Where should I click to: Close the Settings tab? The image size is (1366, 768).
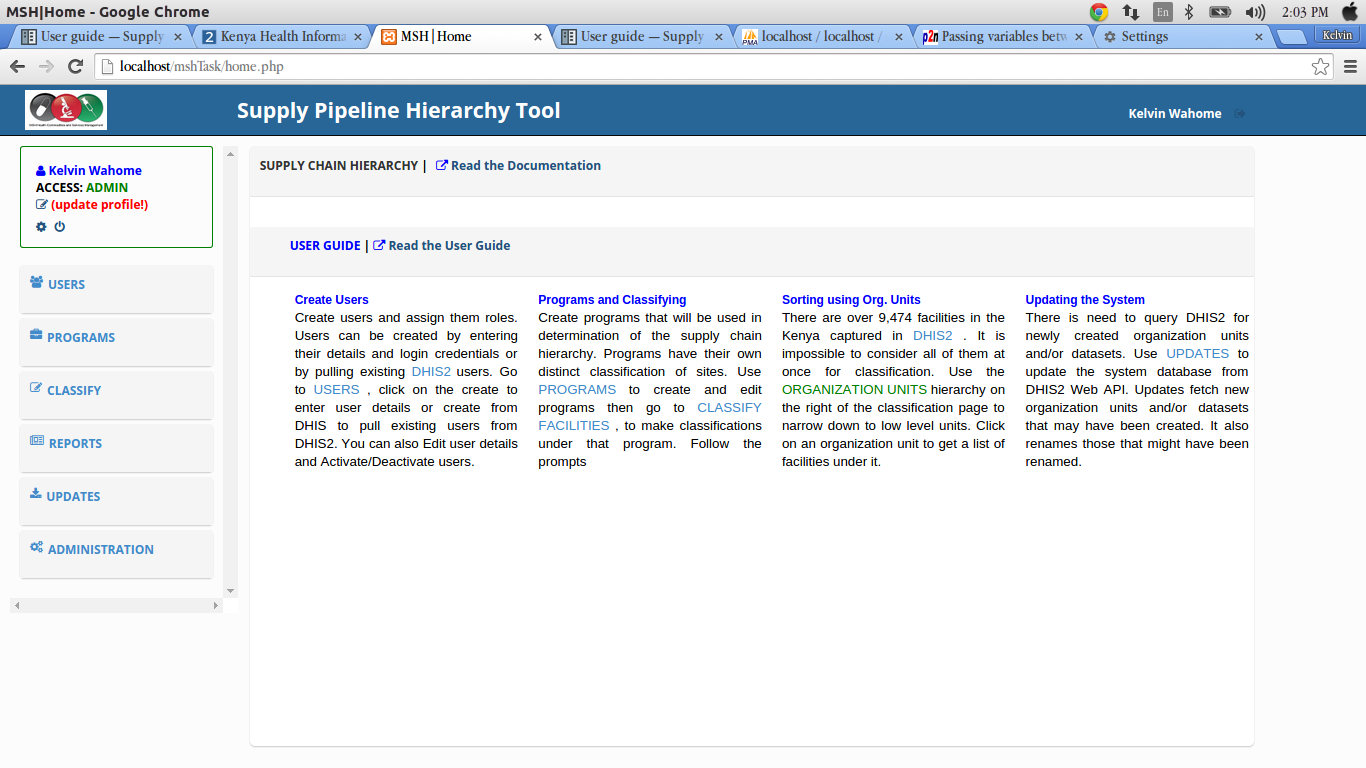pos(1258,37)
